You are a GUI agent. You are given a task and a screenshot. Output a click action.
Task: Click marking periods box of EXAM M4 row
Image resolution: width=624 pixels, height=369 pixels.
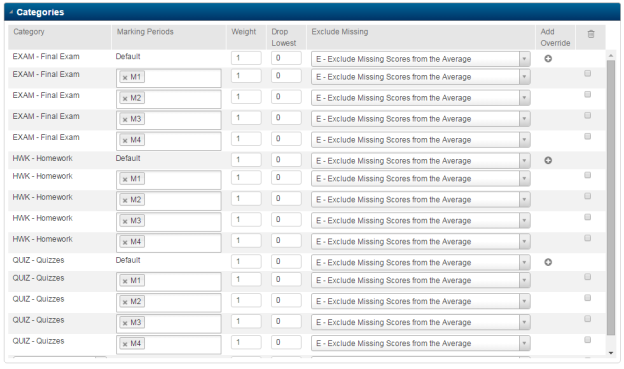point(169,141)
